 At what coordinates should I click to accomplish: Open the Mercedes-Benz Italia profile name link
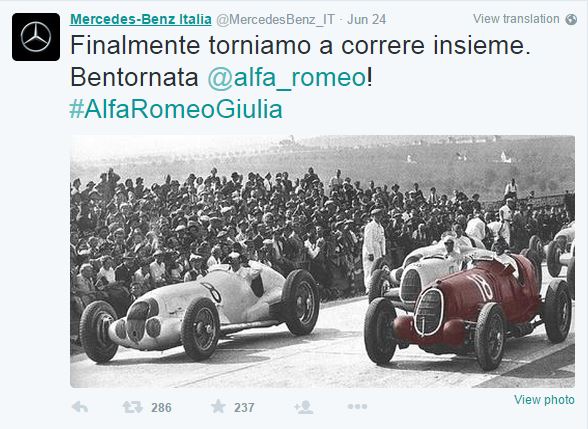click(141, 19)
